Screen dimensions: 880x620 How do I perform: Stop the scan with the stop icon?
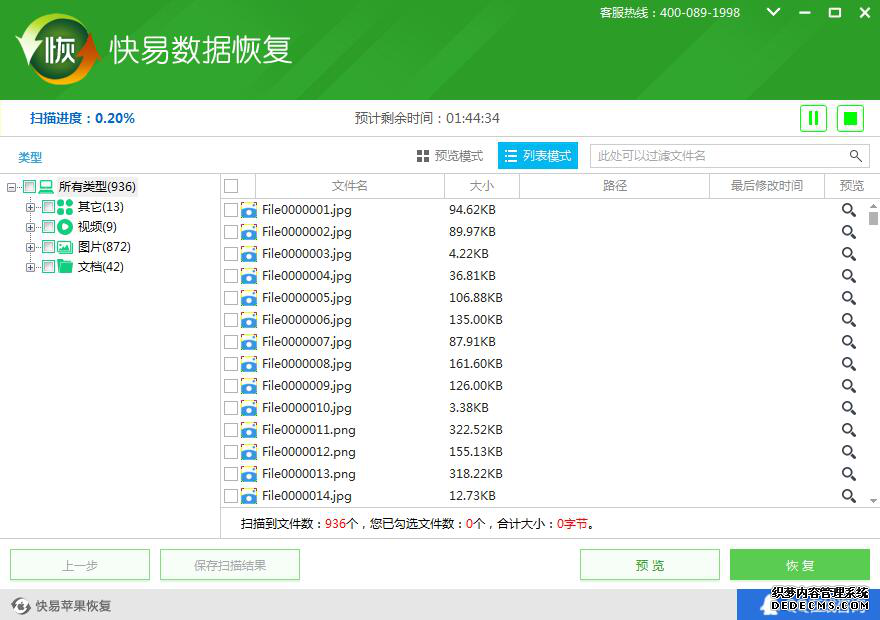pos(850,118)
